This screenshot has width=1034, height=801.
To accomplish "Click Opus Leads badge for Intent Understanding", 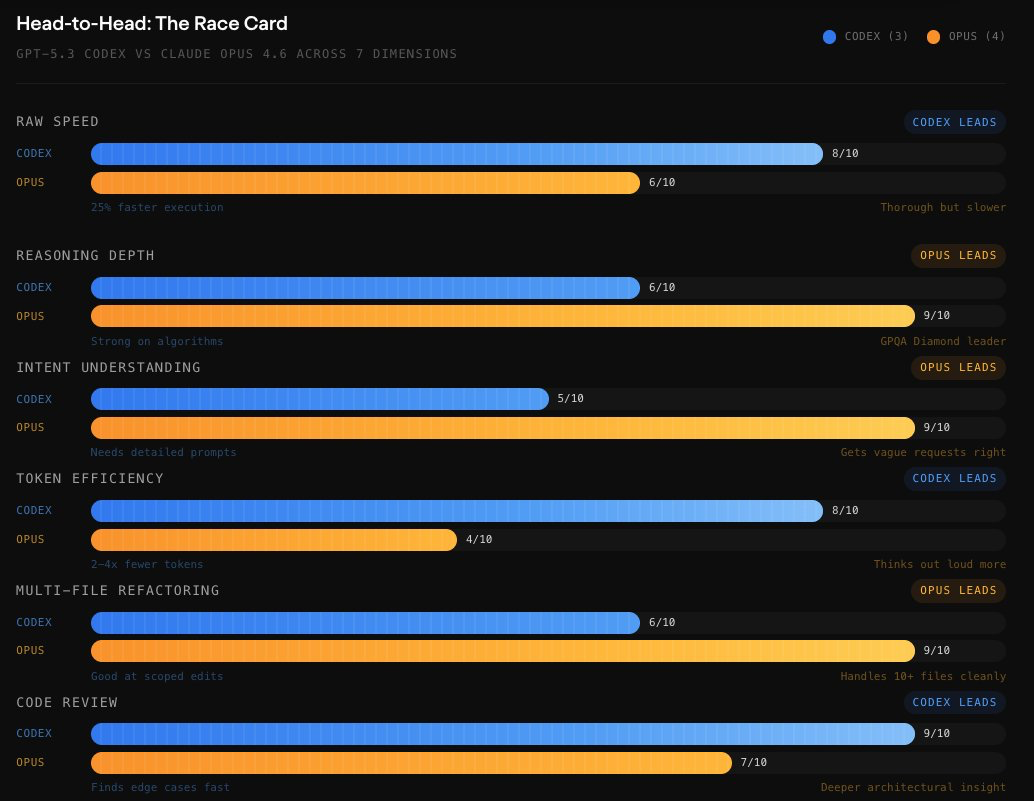I will click(x=958, y=367).
